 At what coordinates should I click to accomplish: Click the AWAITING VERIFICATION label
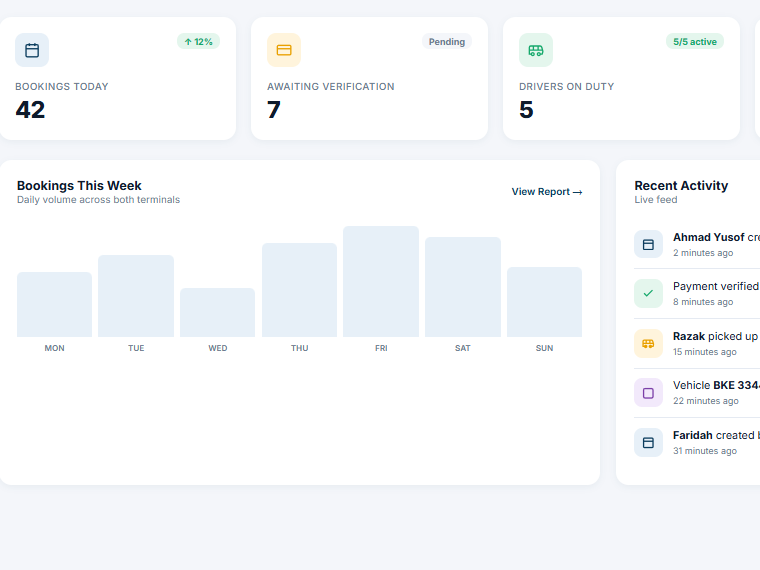click(x=331, y=86)
